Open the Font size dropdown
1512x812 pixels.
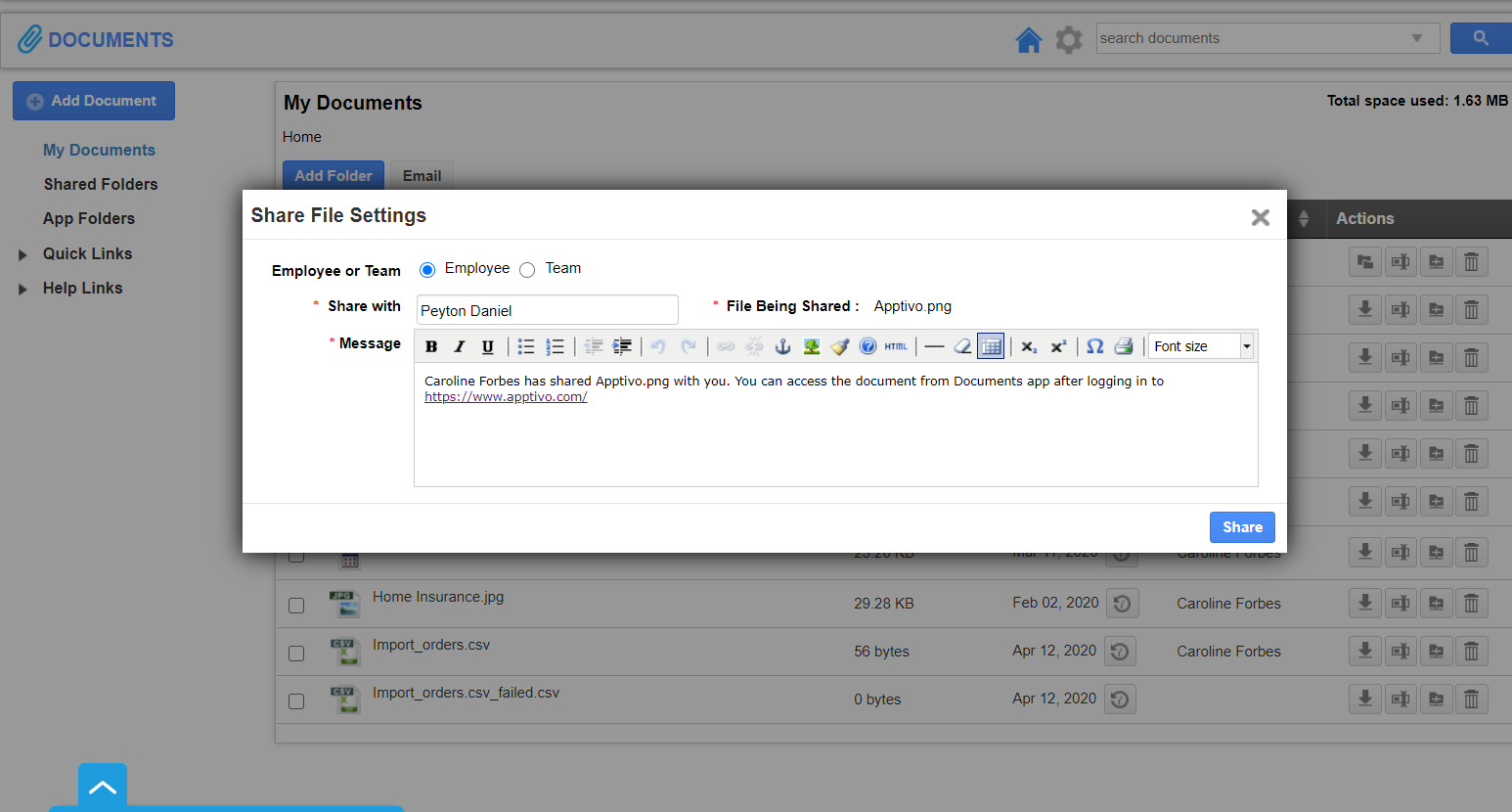pyautogui.click(x=1200, y=346)
